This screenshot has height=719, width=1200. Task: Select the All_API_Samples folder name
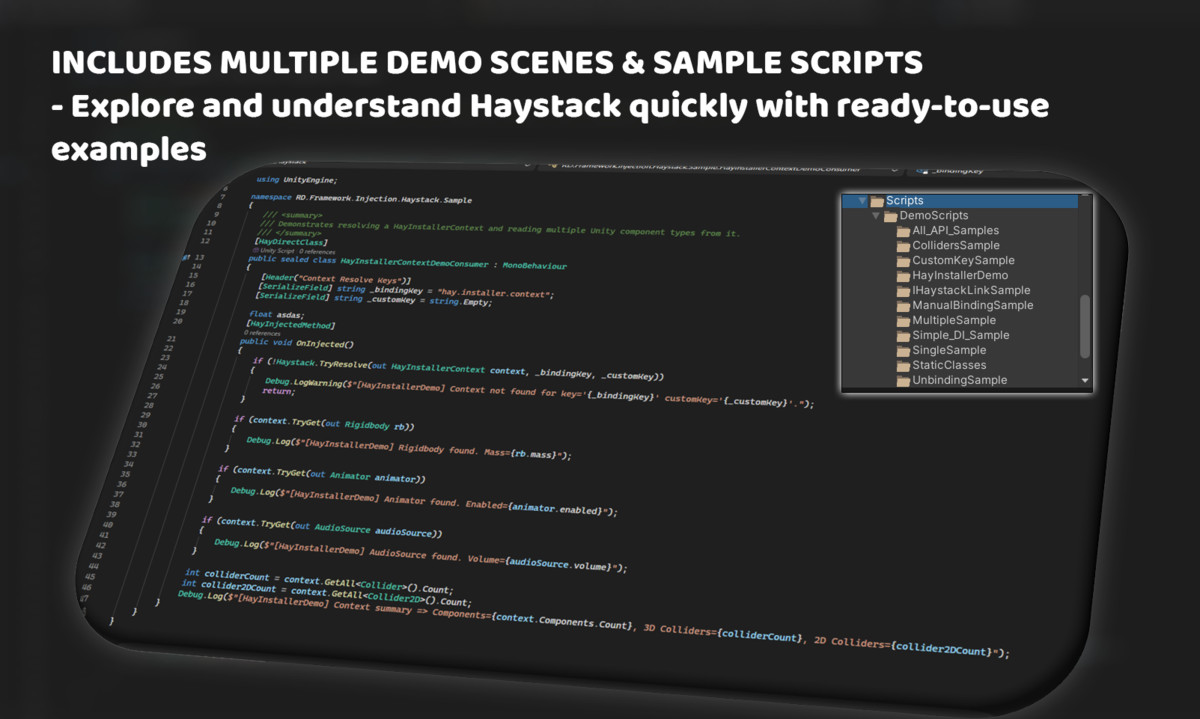(955, 231)
